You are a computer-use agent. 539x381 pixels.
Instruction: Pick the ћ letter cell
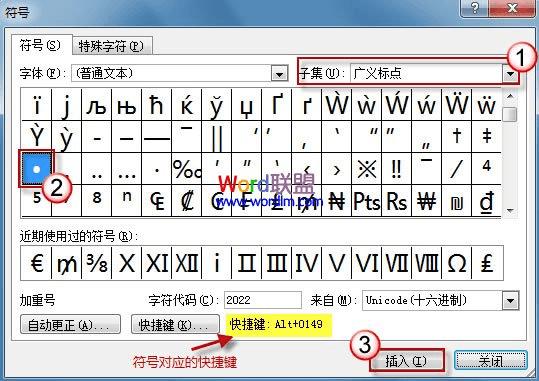(x=157, y=105)
